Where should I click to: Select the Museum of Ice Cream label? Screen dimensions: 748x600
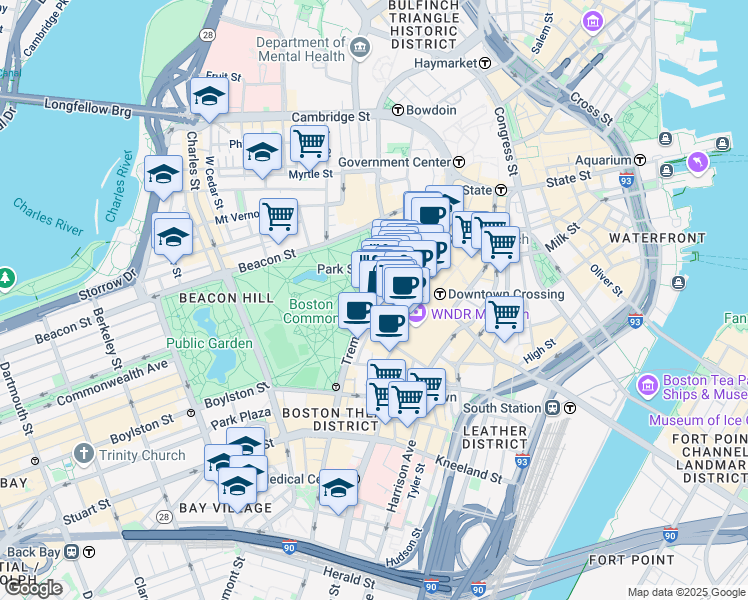click(x=698, y=420)
